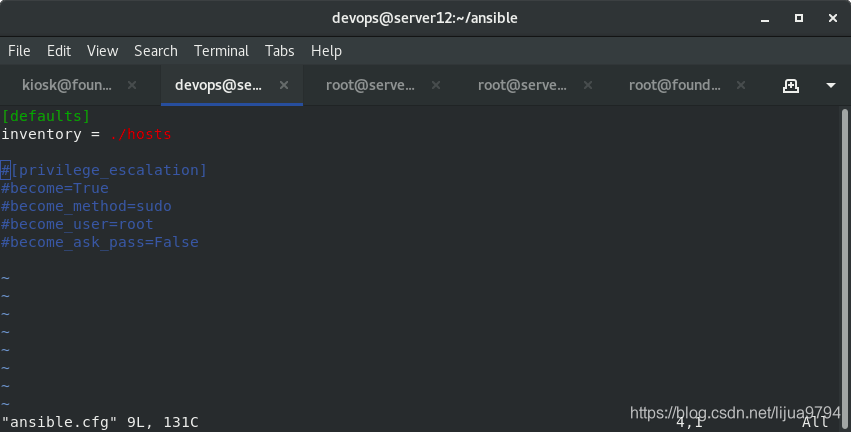Click the #become_ask_pass=False line
The width and height of the screenshot is (851, 432).
(x=100, y=242)
